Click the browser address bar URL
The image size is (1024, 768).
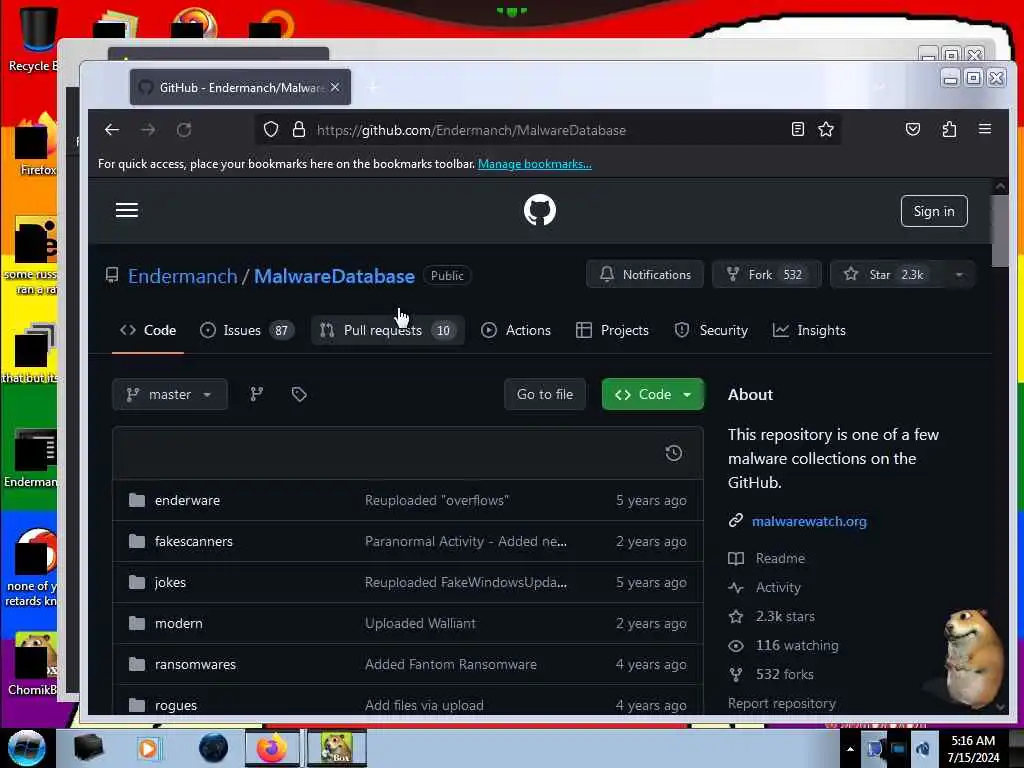click(x=471, y=130)
